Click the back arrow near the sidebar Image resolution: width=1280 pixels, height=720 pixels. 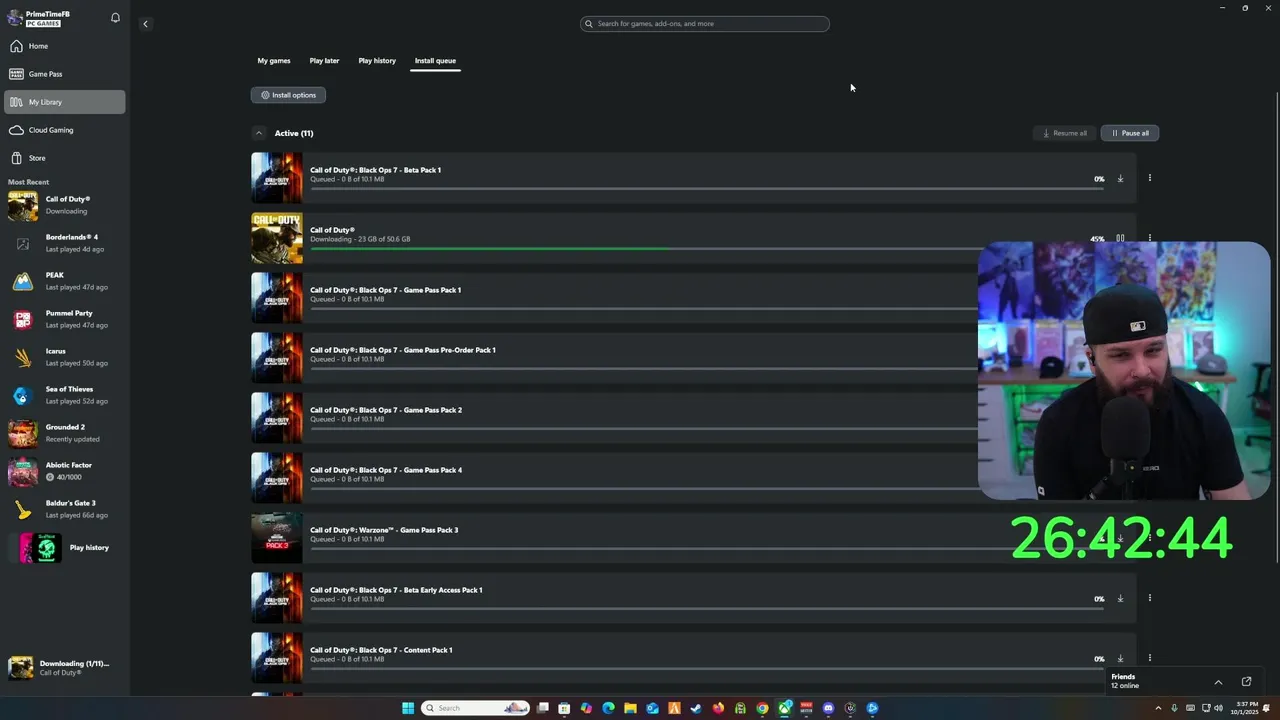(x=145, y=24)
